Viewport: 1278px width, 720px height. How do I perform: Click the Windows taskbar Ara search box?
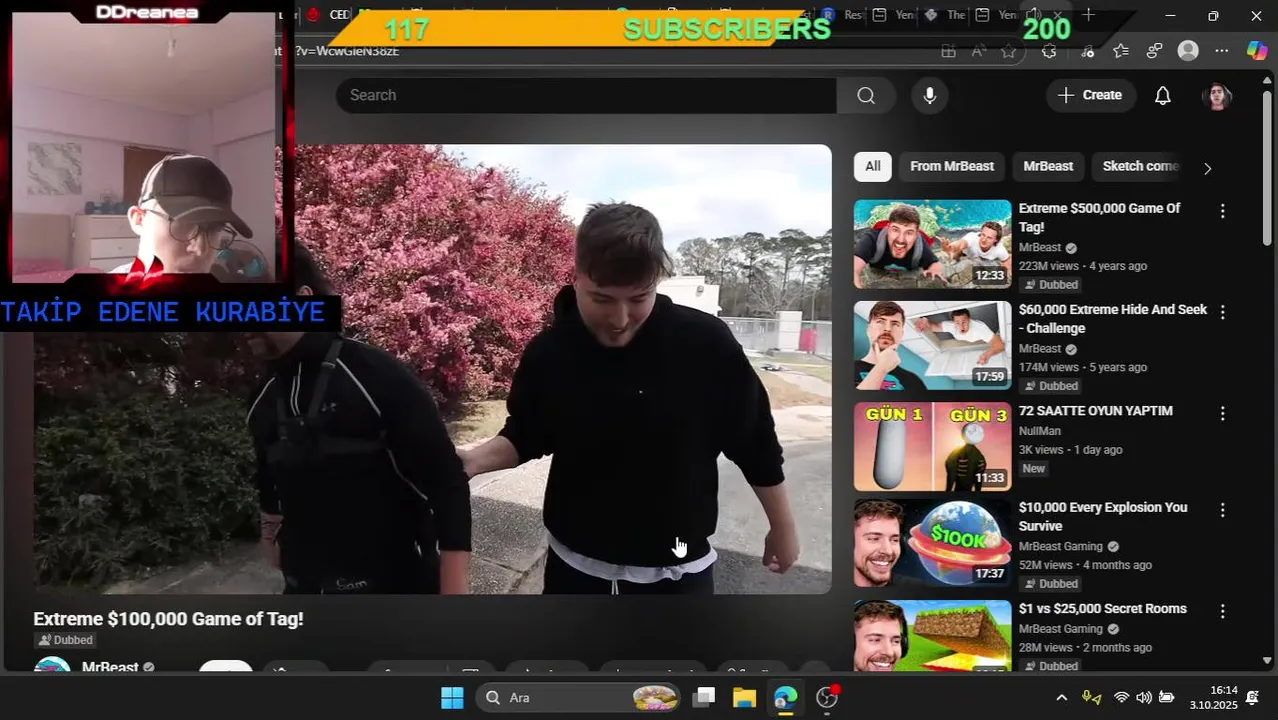tap(578, 697)
